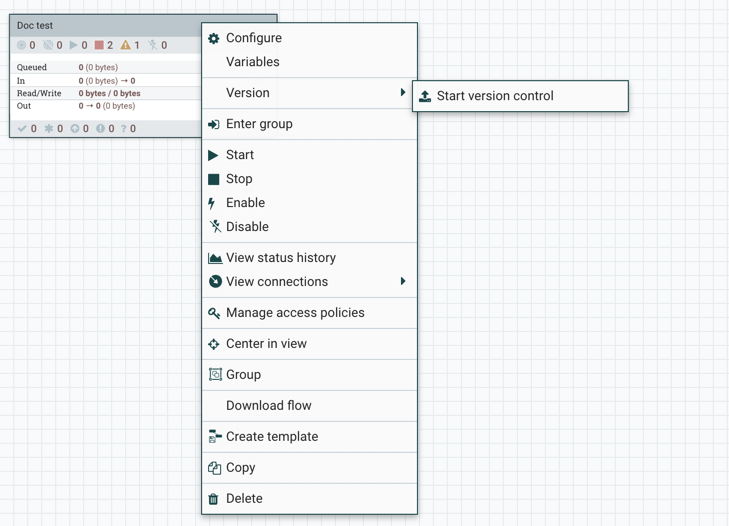This screenshot has height=526, width=729.
Task: Click the Center in view crosshair icon
Action: (x=214, y=344)
